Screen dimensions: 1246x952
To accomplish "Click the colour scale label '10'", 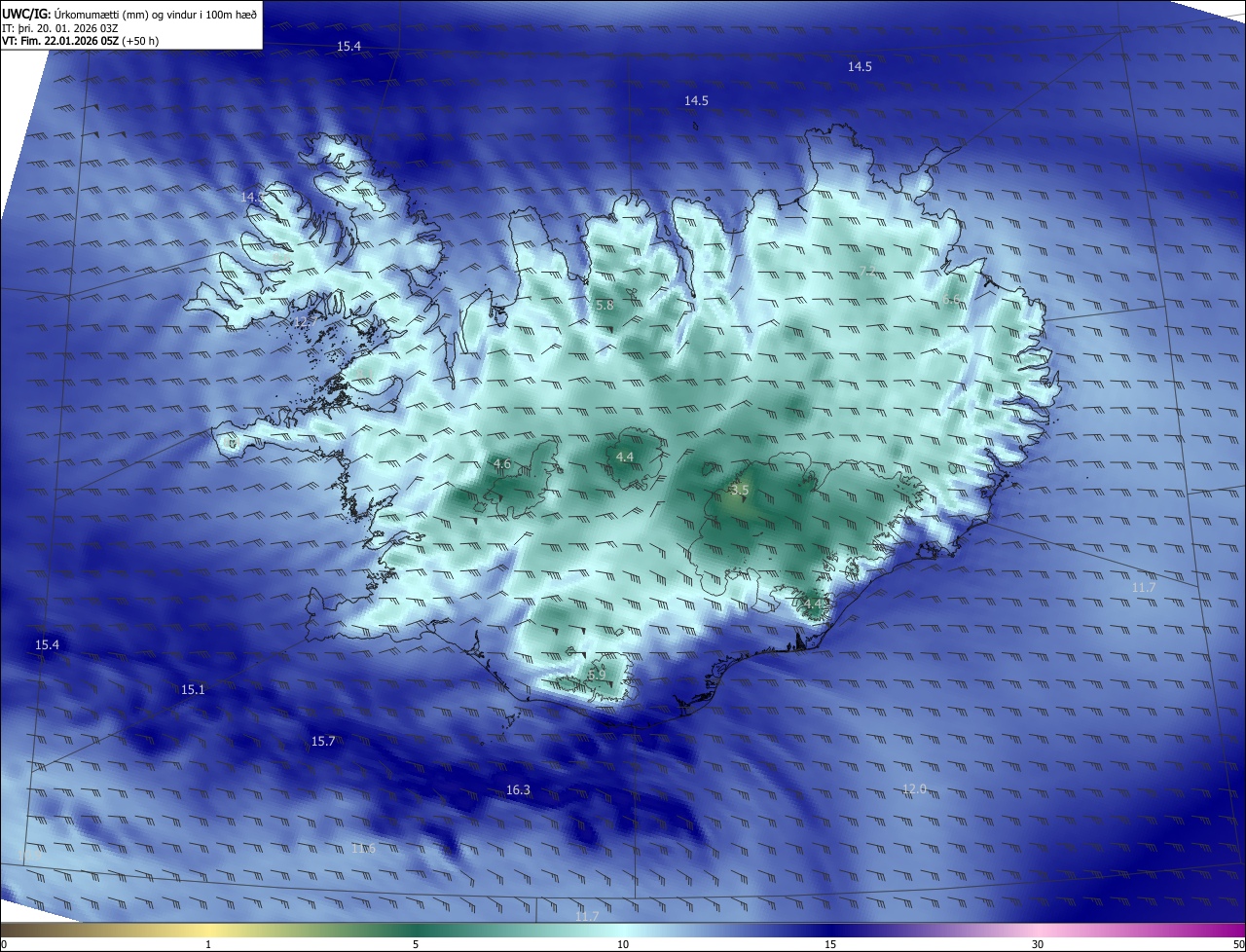I will [623, 944].
